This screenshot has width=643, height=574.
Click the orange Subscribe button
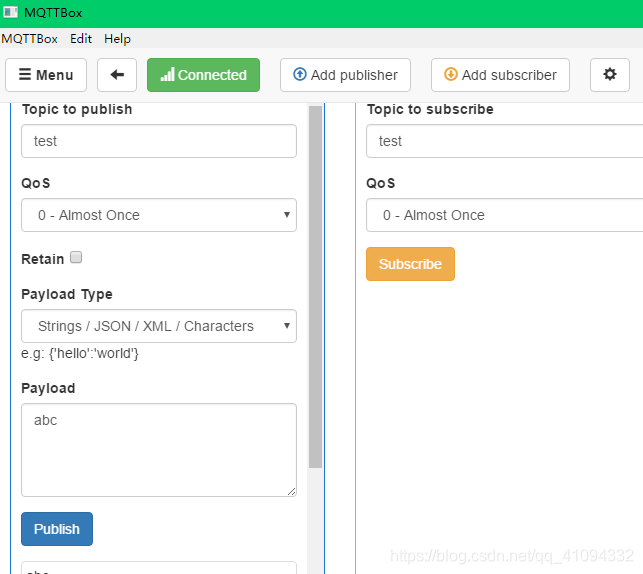[410, 264]
